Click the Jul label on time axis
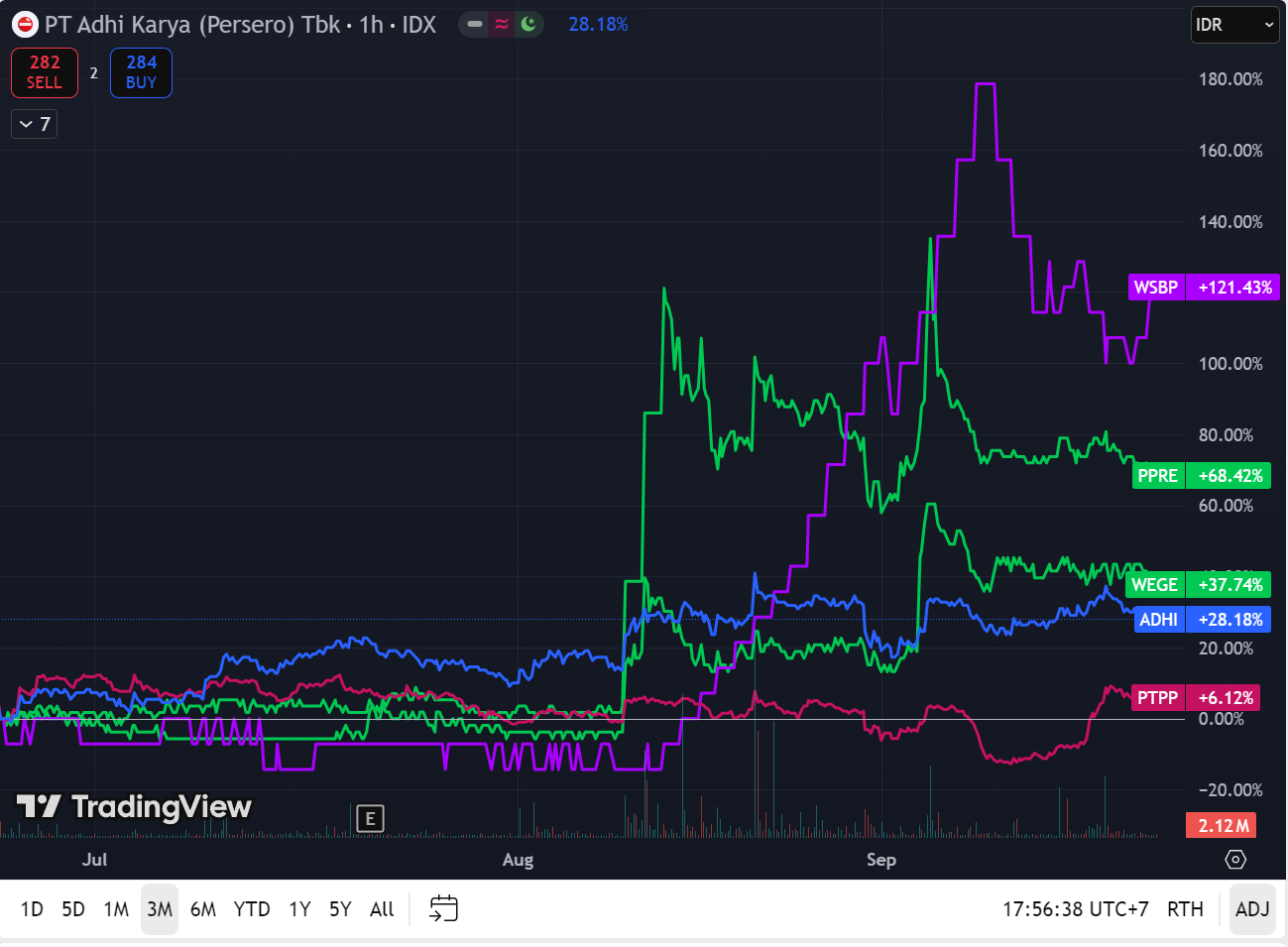Image resolution: width=1288 pixels, height=947 pixels. pos(94,860)
